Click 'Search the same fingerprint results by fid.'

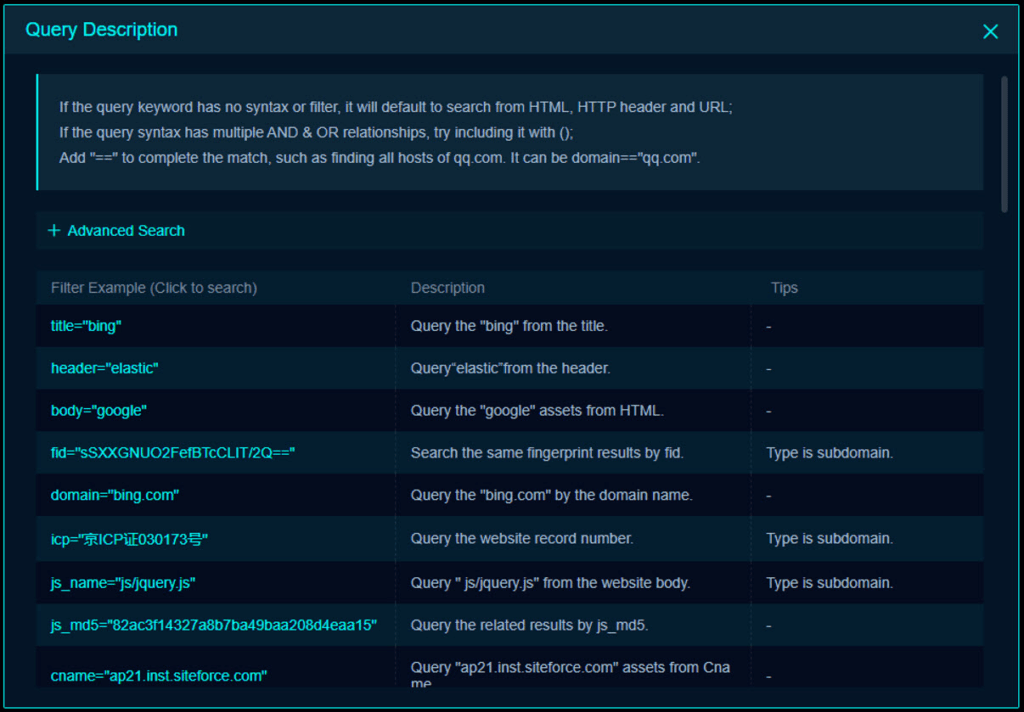click(x=547, y=453)
